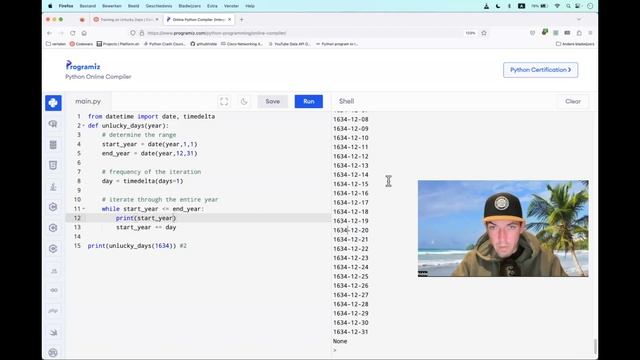
Task: Open the Bladwijzers menu
Action: 189,6
